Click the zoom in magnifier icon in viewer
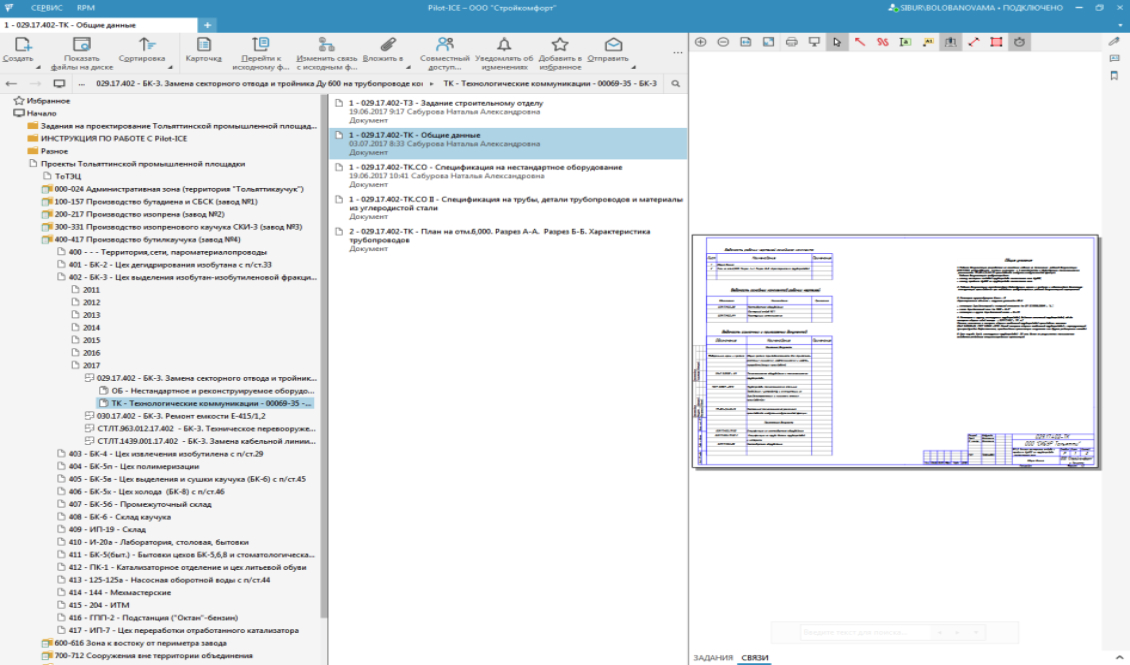The width and height of the screenshot is (1130, 665). tap(700, 42)
